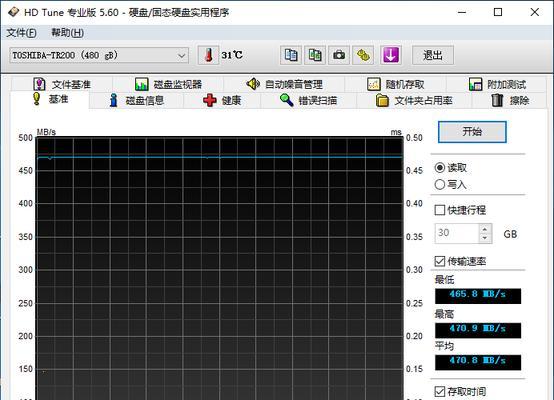Switch to the 擦除 tab
The height and width of the screenshot is (400, 554).
click(510, 100)
